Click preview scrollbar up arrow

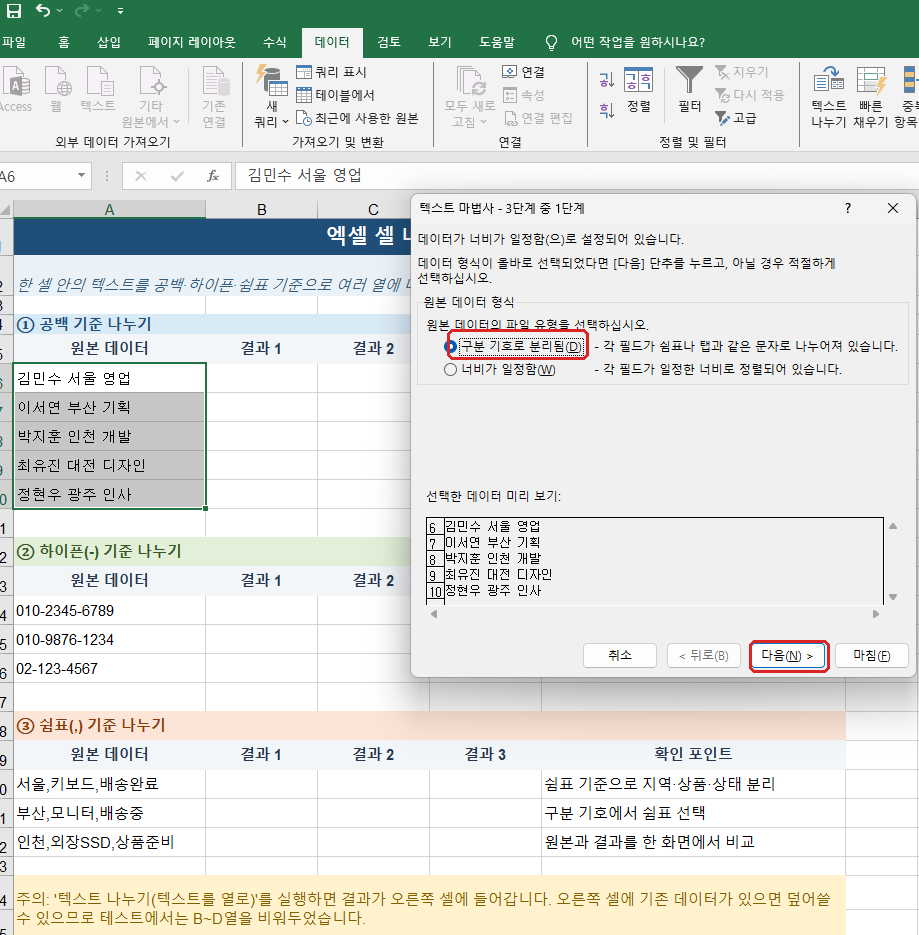[893, 526]
